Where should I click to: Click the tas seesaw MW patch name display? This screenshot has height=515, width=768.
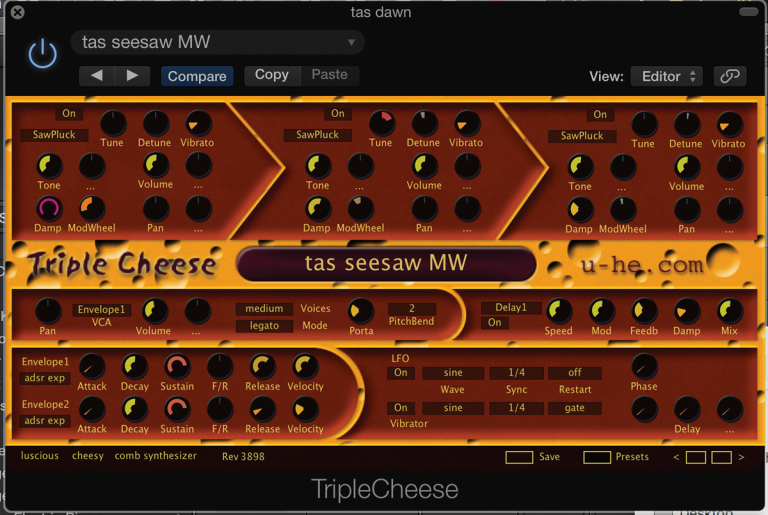(386, 264)
